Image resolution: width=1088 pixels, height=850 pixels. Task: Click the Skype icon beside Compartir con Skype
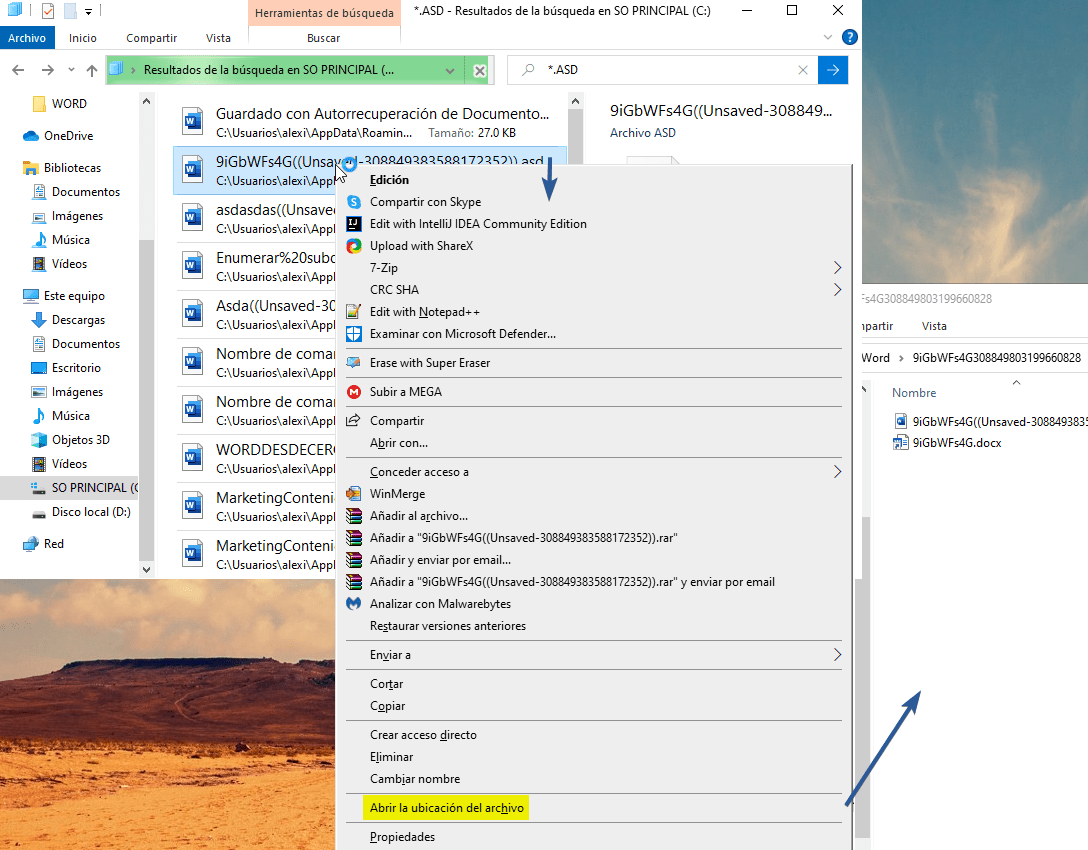pyautogui.click(x=354, y=202)
